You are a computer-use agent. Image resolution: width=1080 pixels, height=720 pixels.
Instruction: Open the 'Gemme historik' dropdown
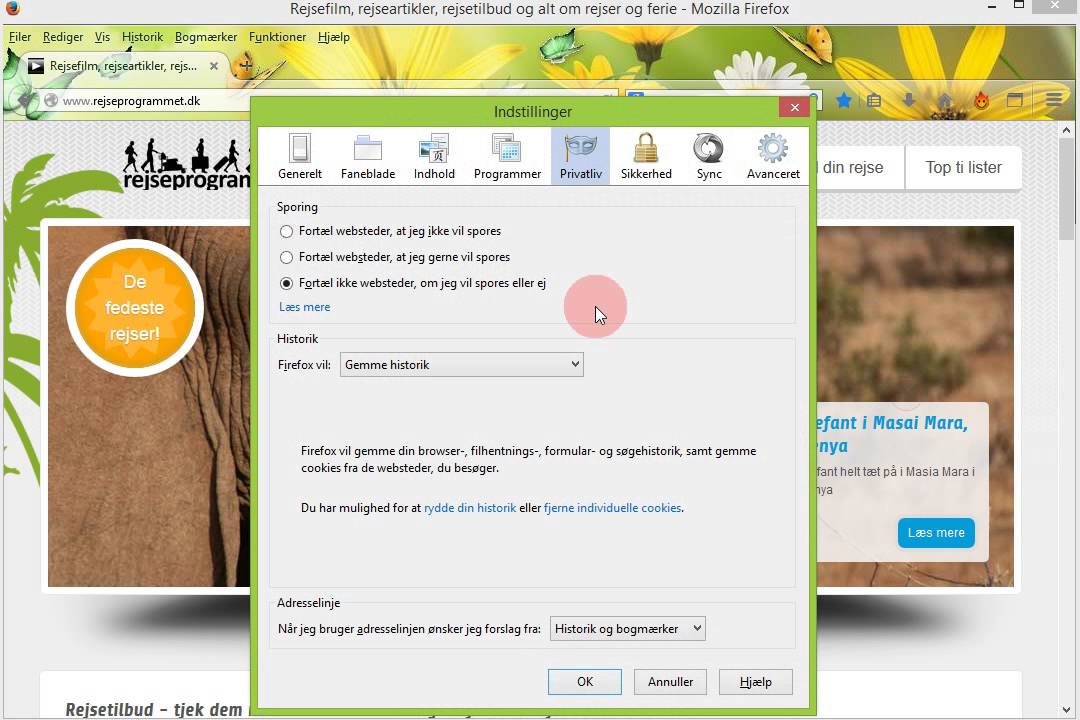(x=461, y=364)
